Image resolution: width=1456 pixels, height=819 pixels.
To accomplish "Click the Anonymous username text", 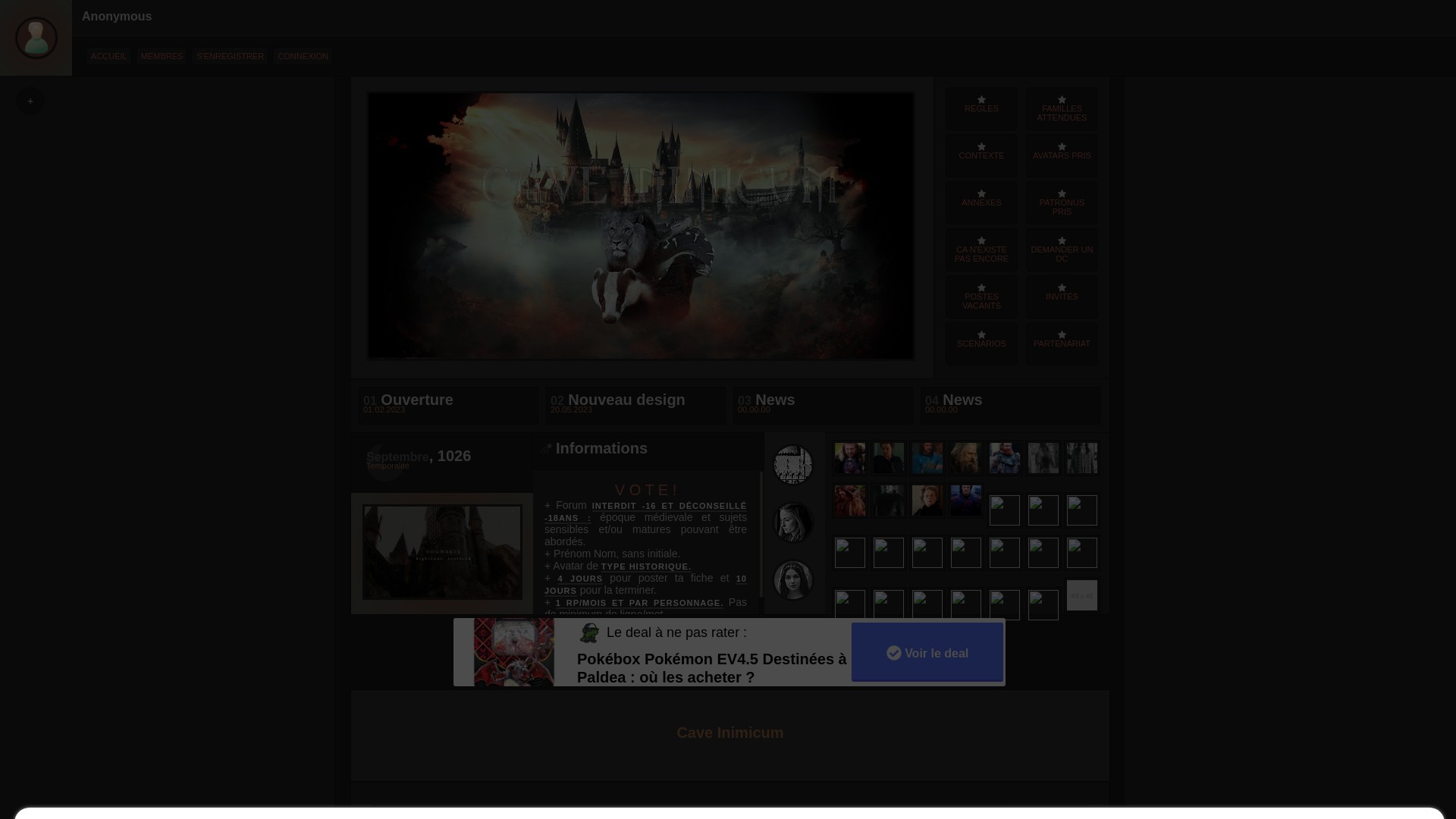I will tap(117, 16).
